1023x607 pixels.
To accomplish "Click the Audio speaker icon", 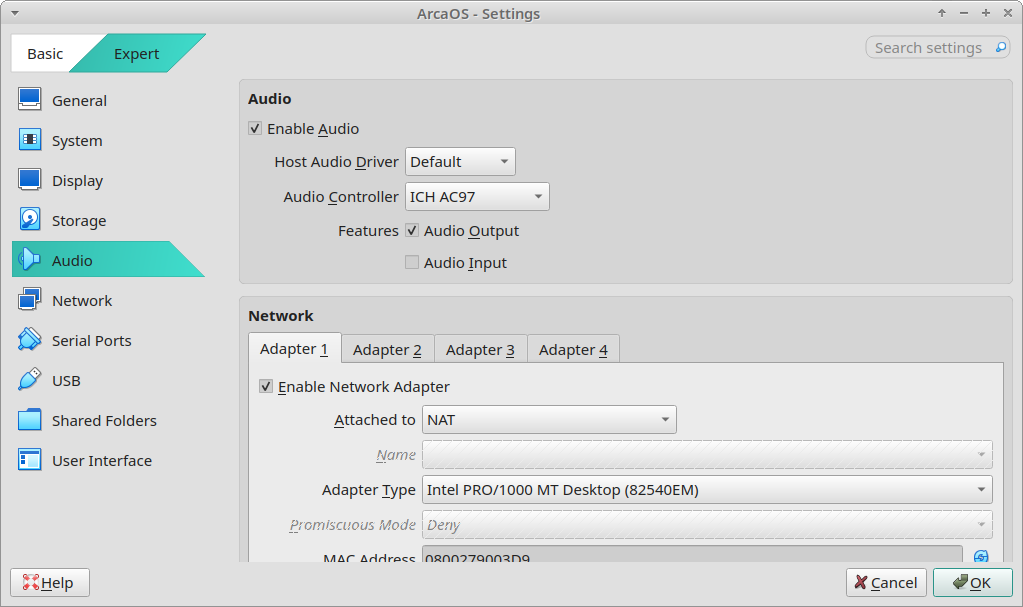I will pyautogui.click(x=29, y=260).
